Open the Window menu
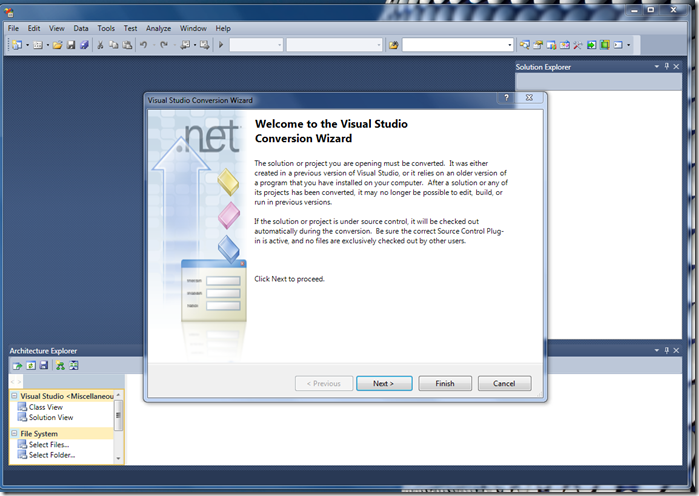Viewport: 699px width, 496px height. coord(193,28)
